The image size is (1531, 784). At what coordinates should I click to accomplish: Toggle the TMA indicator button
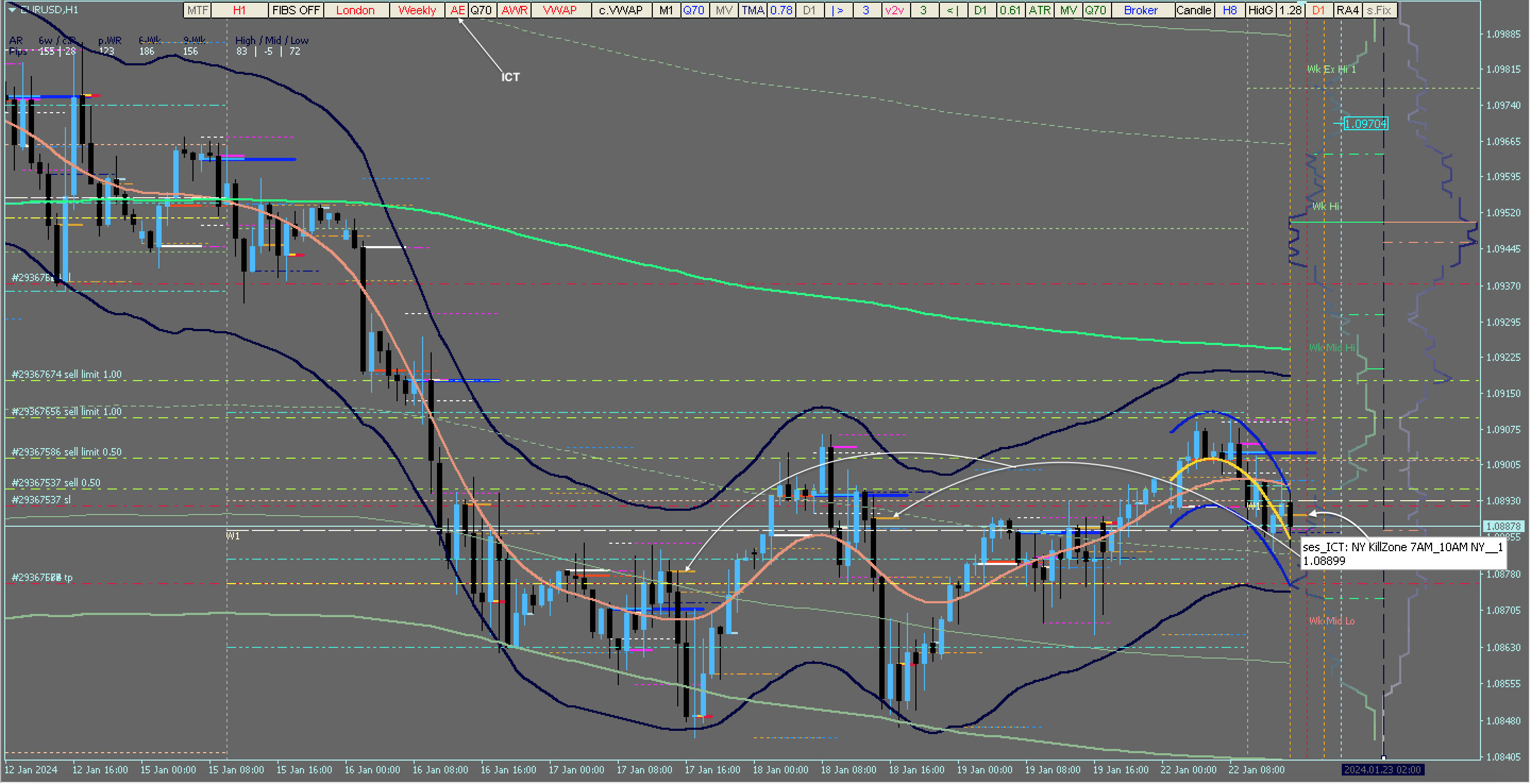(x=752, y=10)
